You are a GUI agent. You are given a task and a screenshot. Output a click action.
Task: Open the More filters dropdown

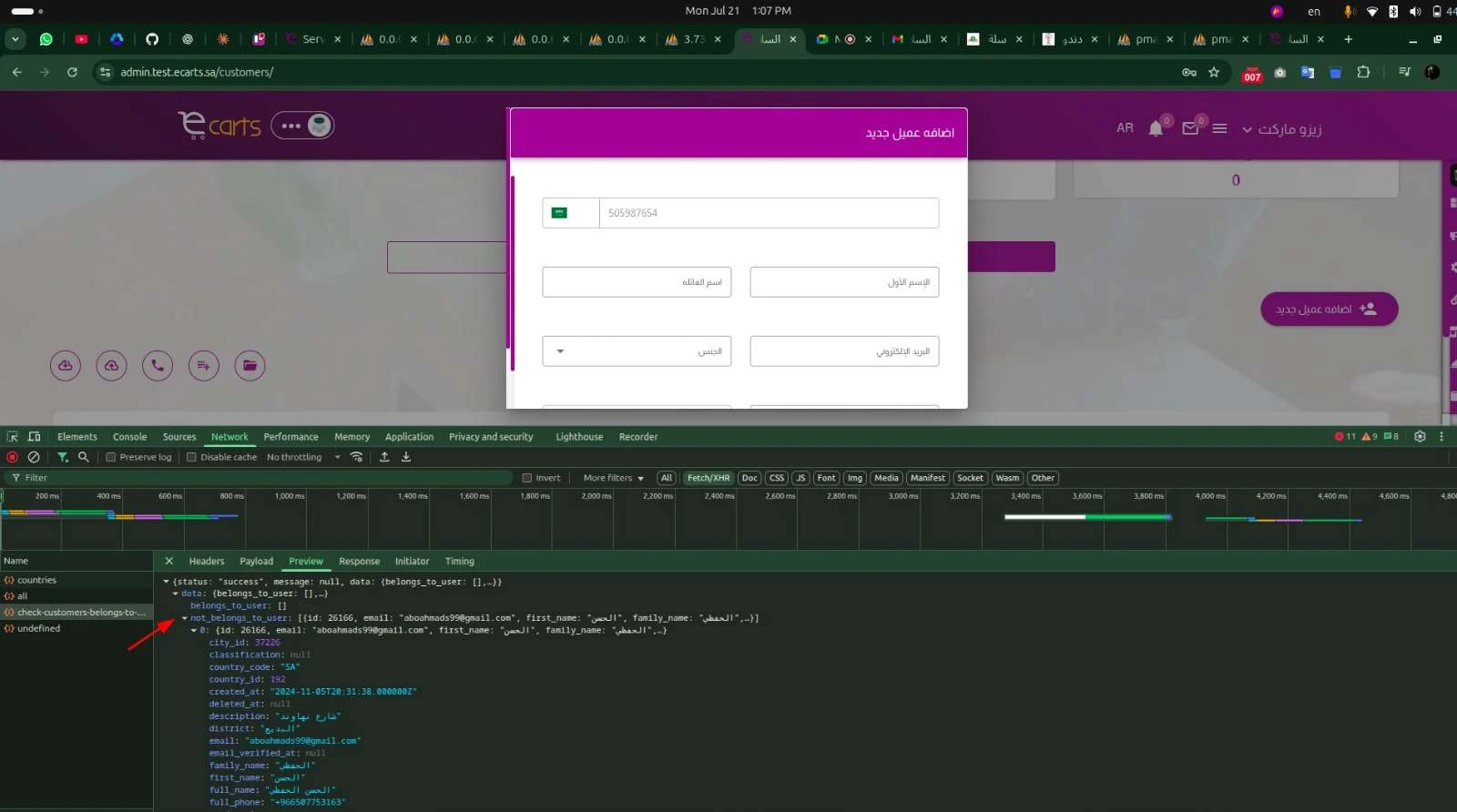614,478
